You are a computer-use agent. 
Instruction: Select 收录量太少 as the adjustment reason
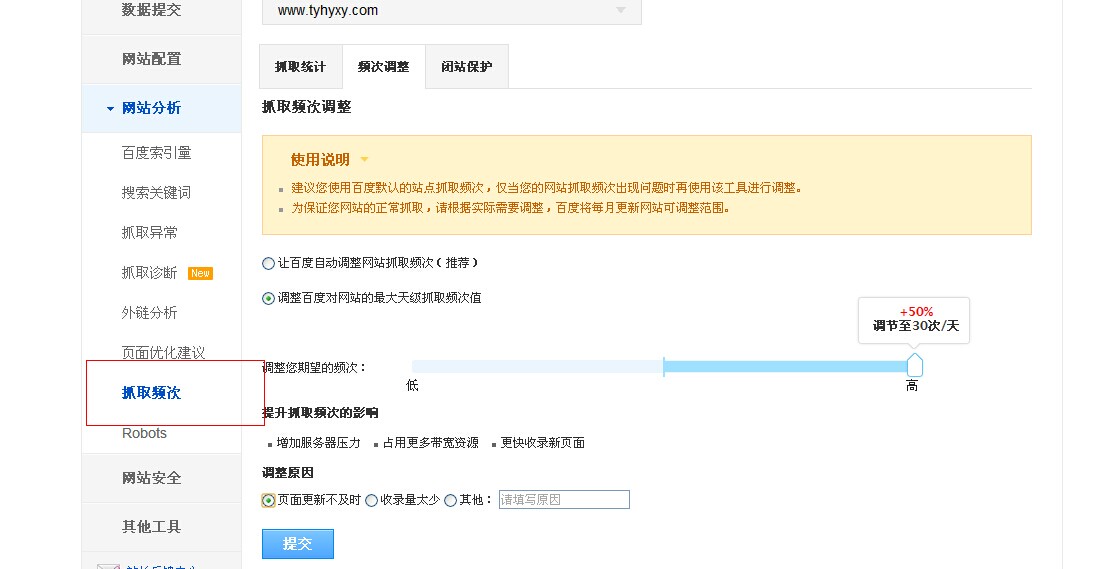(372, 500)
